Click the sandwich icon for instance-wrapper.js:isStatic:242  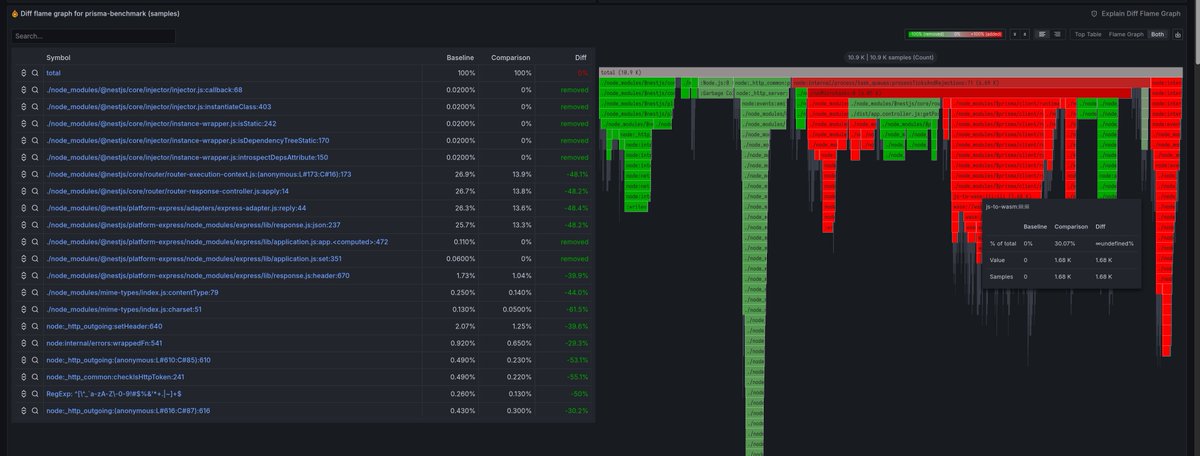coord(23,124)
